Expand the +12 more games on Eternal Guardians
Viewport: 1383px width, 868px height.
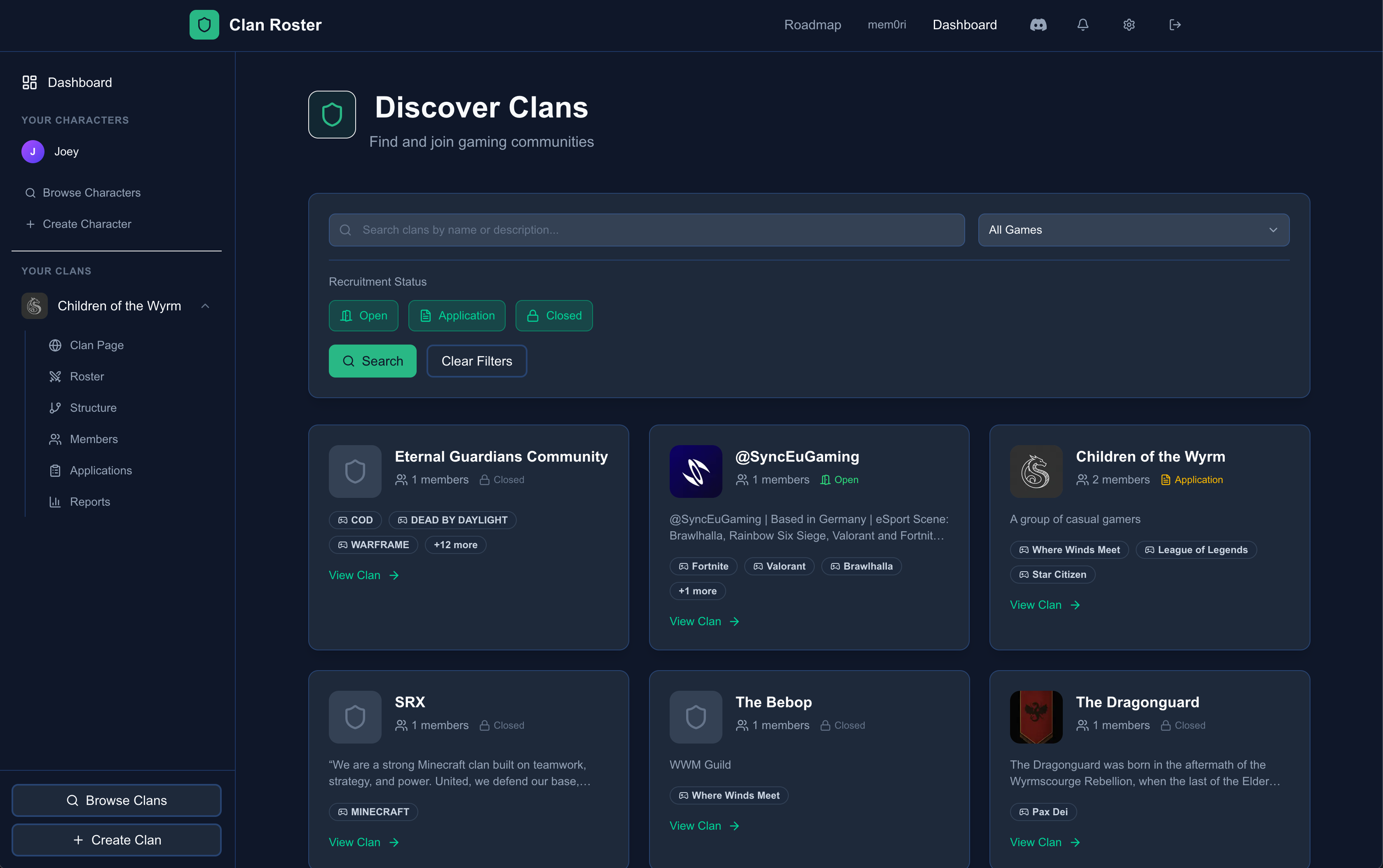455,545
